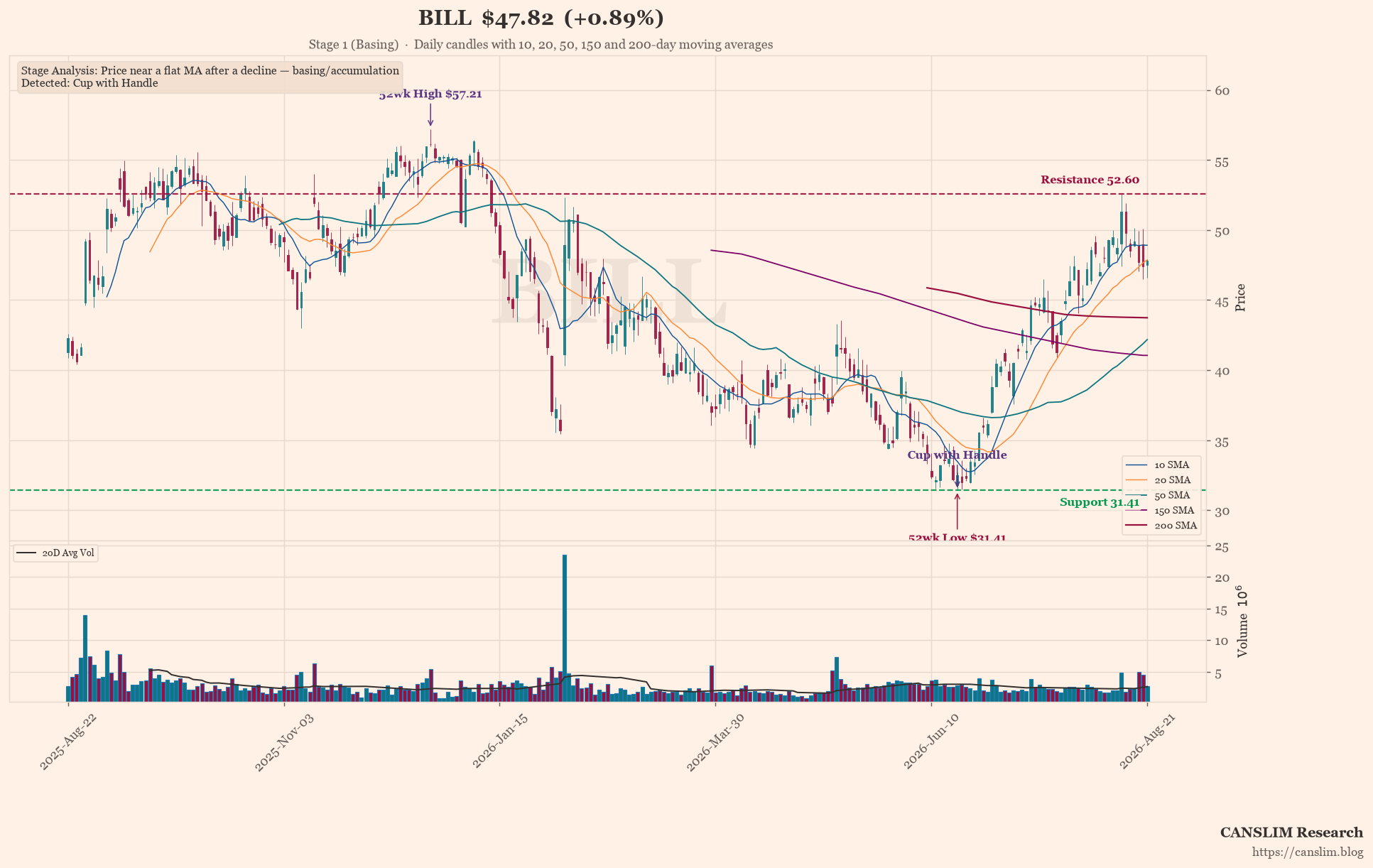The height and width of the screenshot is (868, 1373).
Task: Click the "2026-Aug-21" date tick
Action: click(1147, 742)
